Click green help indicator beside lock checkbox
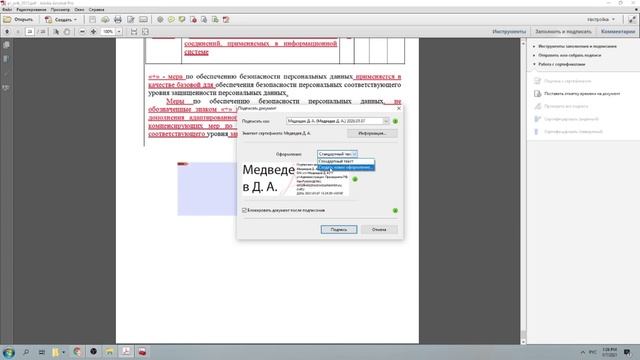 tap(395, 210)
